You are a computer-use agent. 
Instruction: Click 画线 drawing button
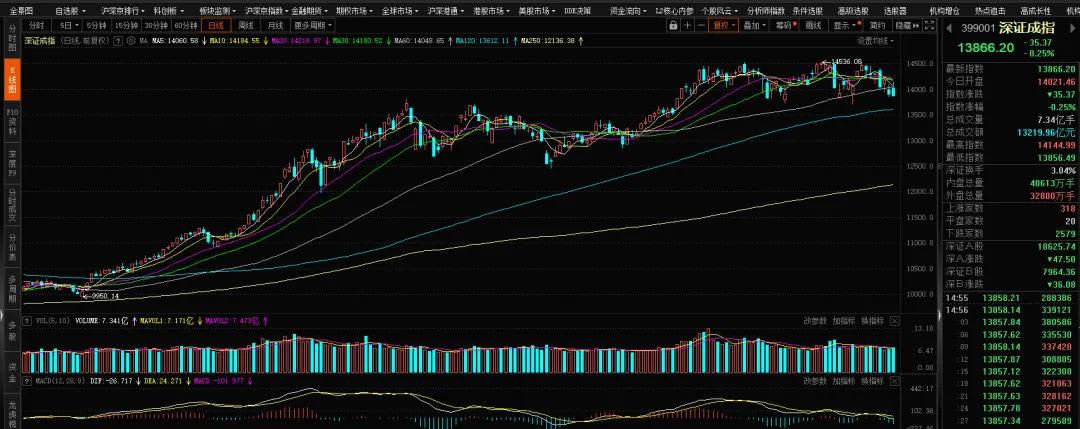tap(813, 25)
